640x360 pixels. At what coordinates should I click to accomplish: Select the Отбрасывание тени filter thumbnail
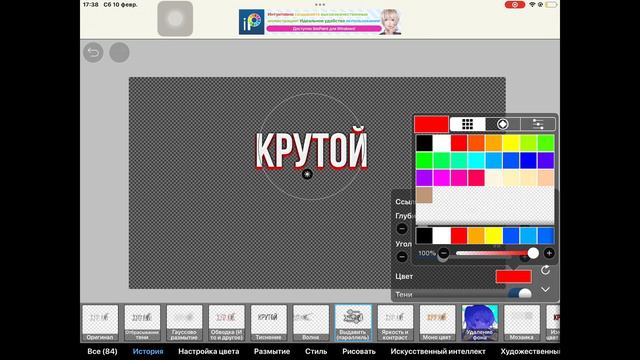click(142, 323)
